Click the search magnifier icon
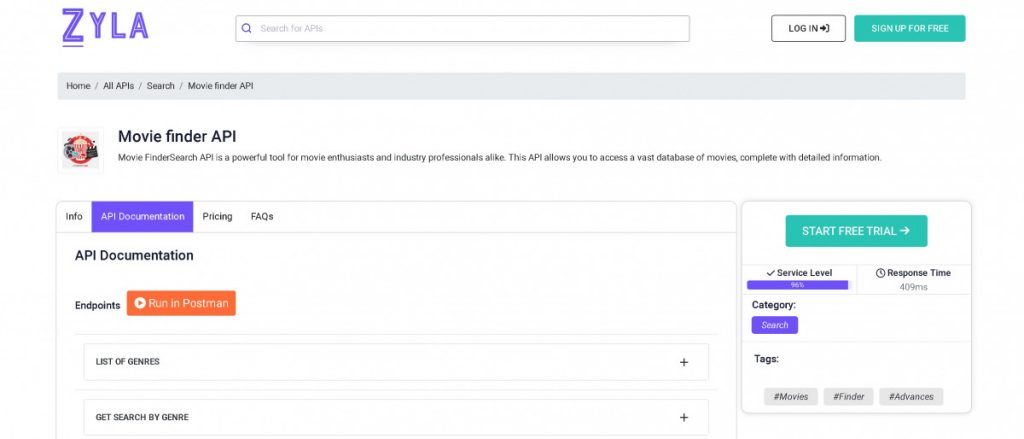 click(x=246, y=28)
